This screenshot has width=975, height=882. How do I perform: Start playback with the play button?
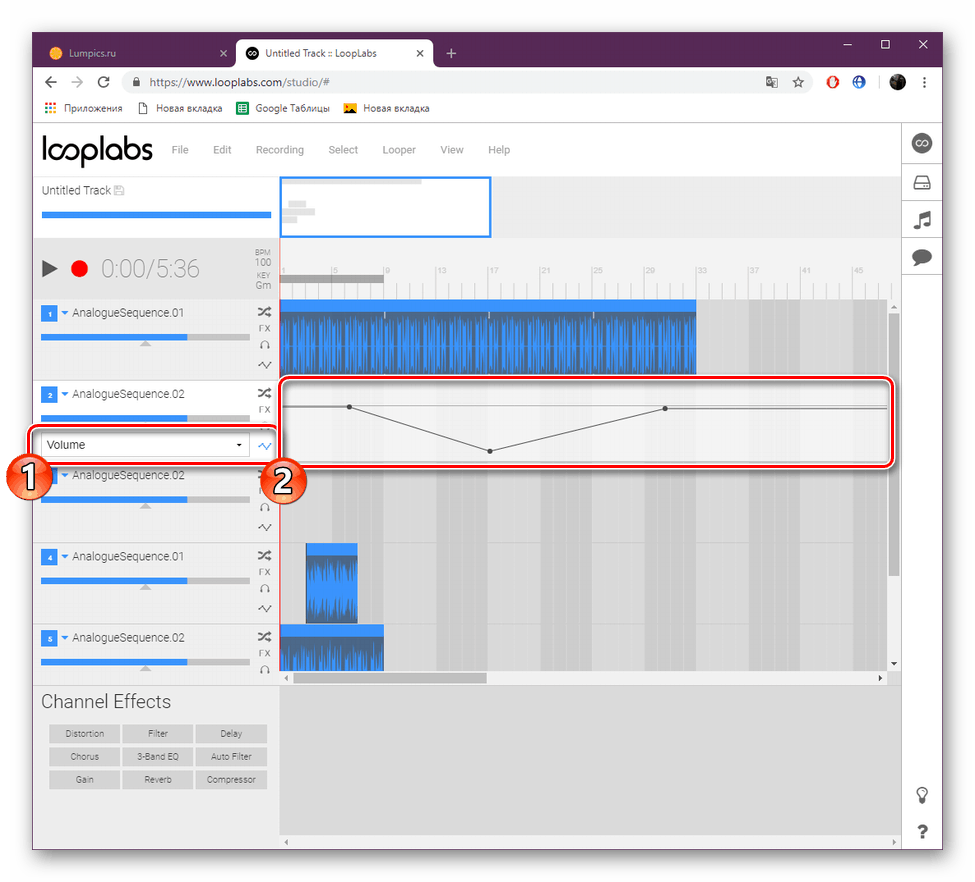point(50,269)
